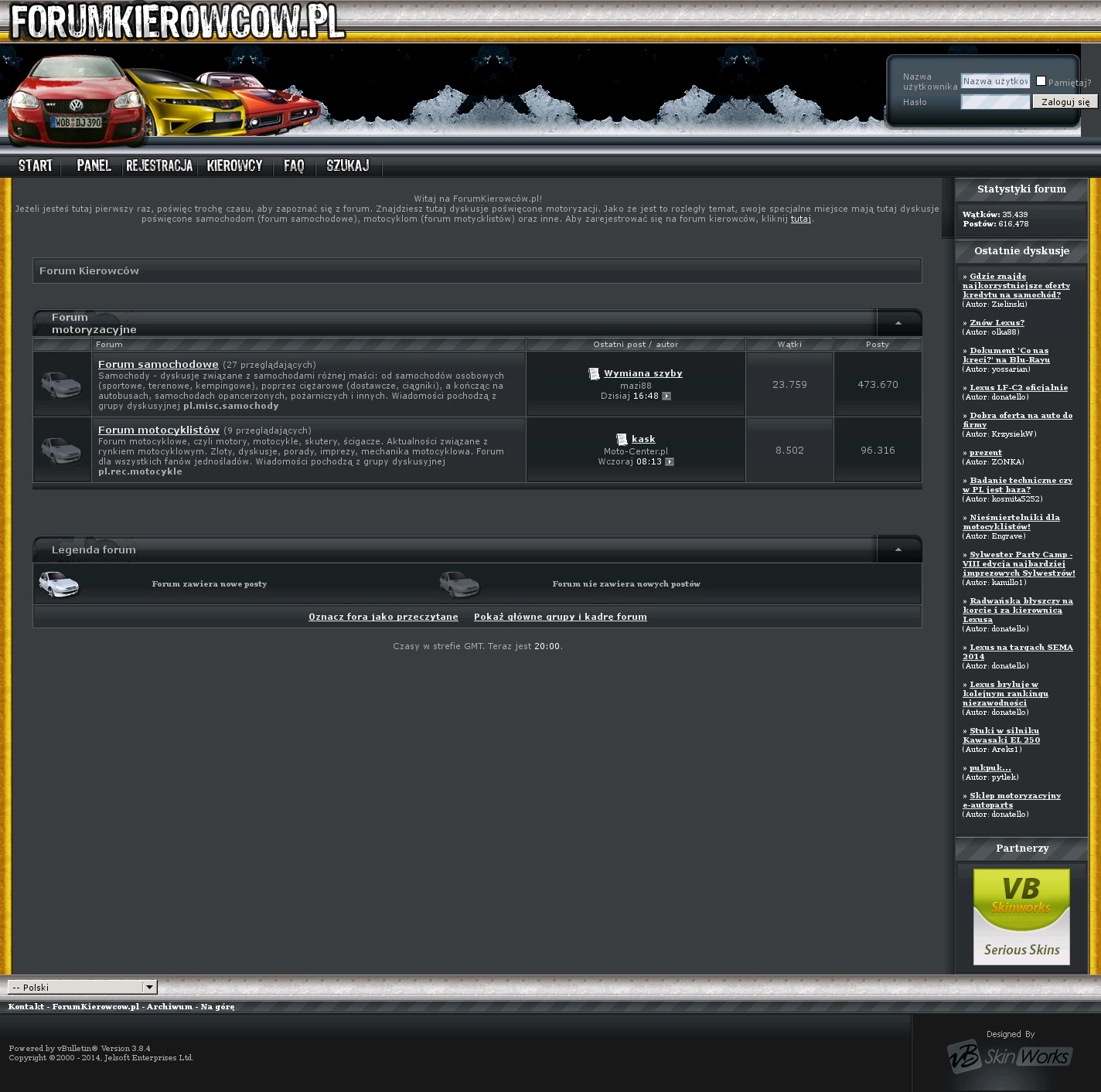Image resolution: width=1101 pixels, height=1092 pixels.
Task: Go to last post arrow for kask
Action: coord(670,462)
